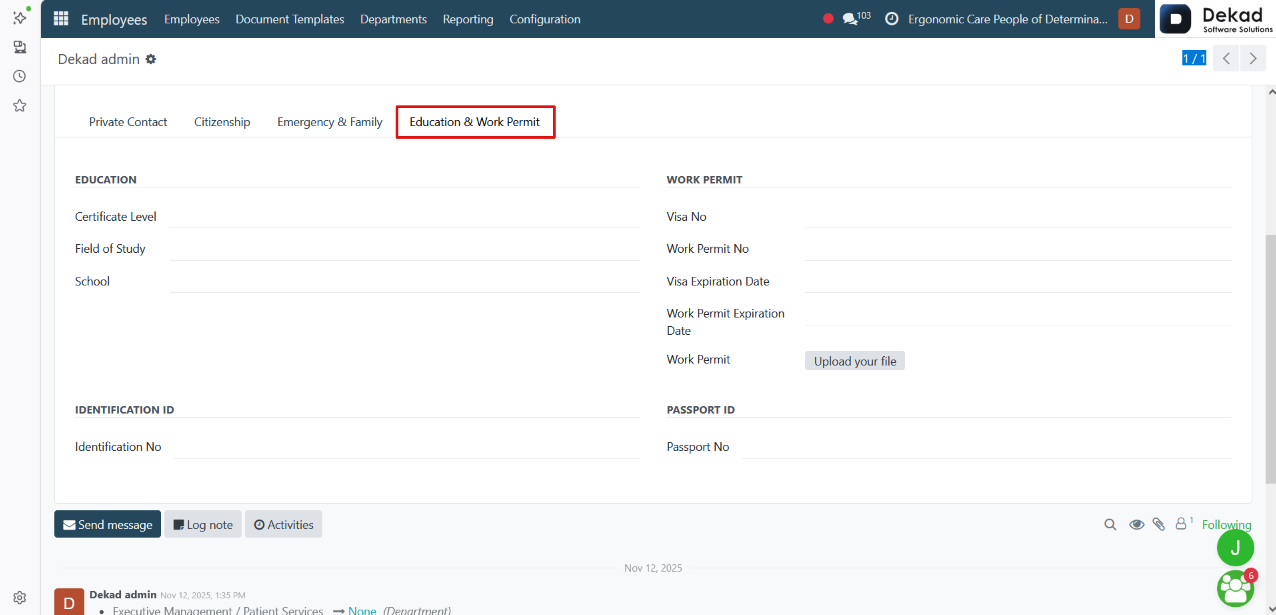Click the Dekad admin author name in chatter
Image resolution: width=1276 pixels, height=615 pixels.
click(123, 594)
